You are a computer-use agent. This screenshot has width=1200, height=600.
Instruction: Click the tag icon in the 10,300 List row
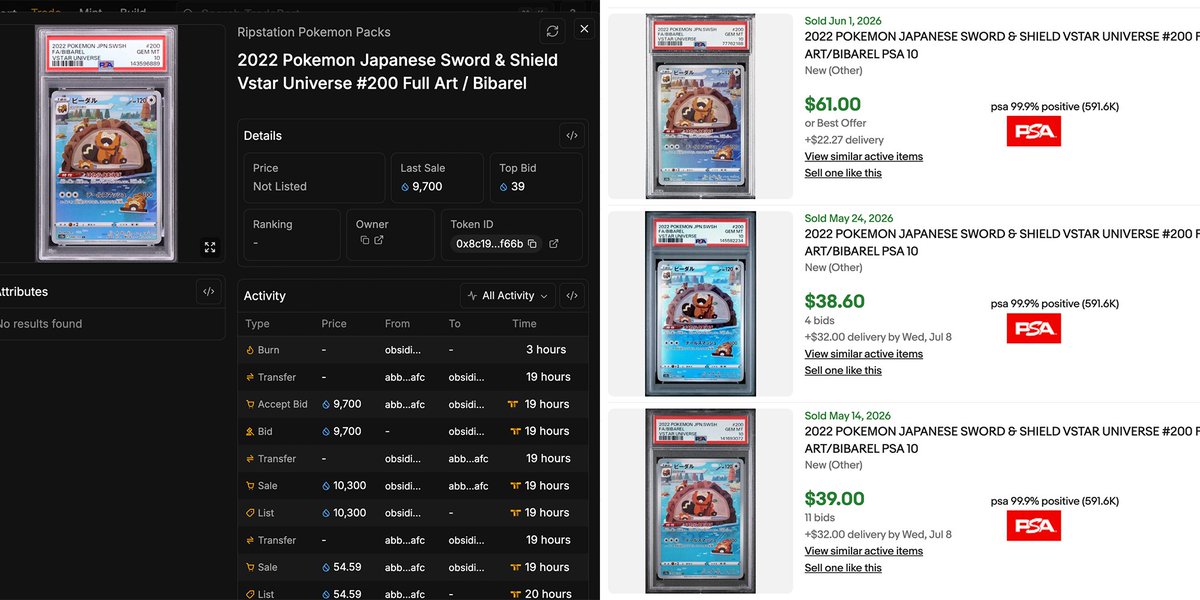click(x=250, y=513)
